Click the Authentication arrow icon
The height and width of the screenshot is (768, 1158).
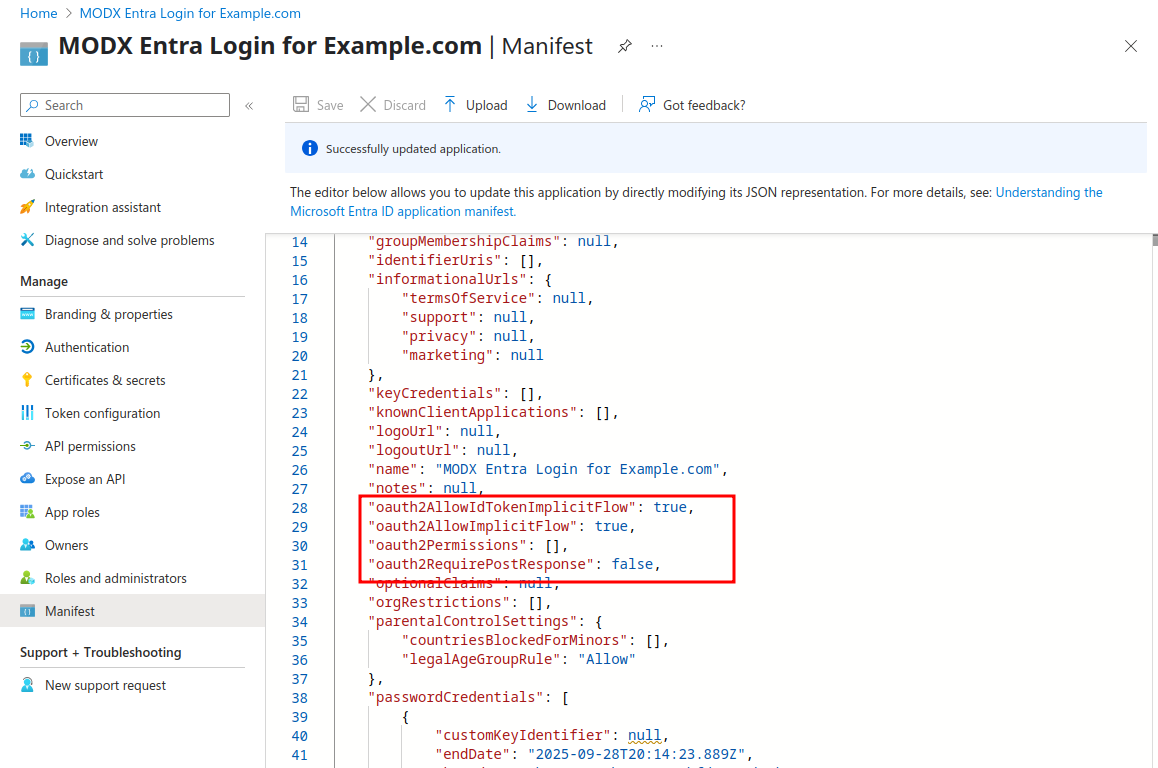(x=27, y=347)
